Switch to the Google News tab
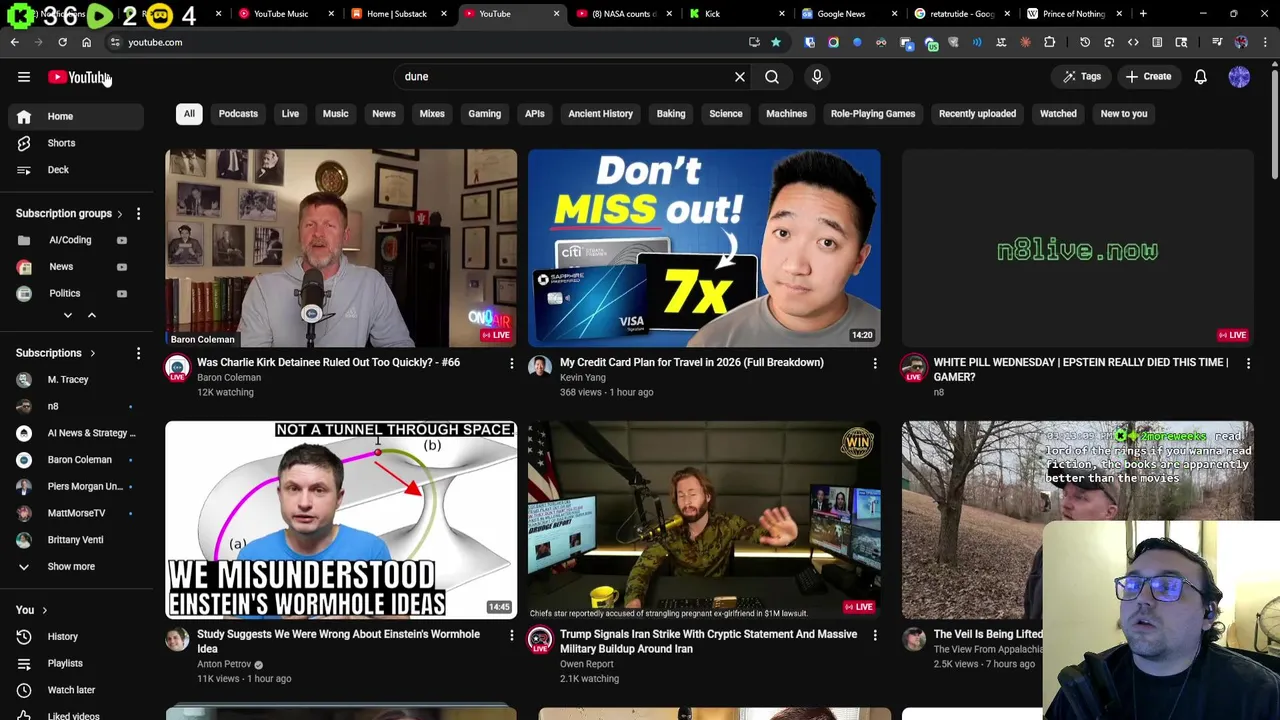This screenshot has width=1280, height=720. pyautogui.click(x=841, y=14)
